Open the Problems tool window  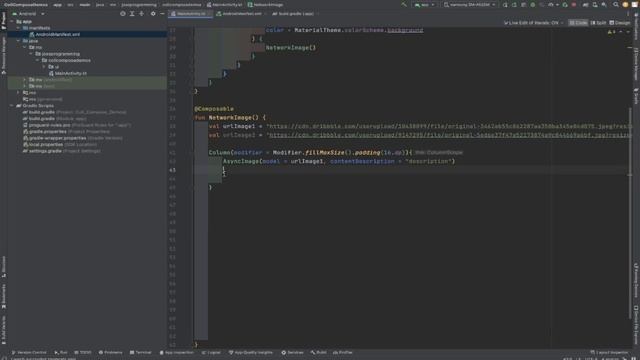click(110, 353)
